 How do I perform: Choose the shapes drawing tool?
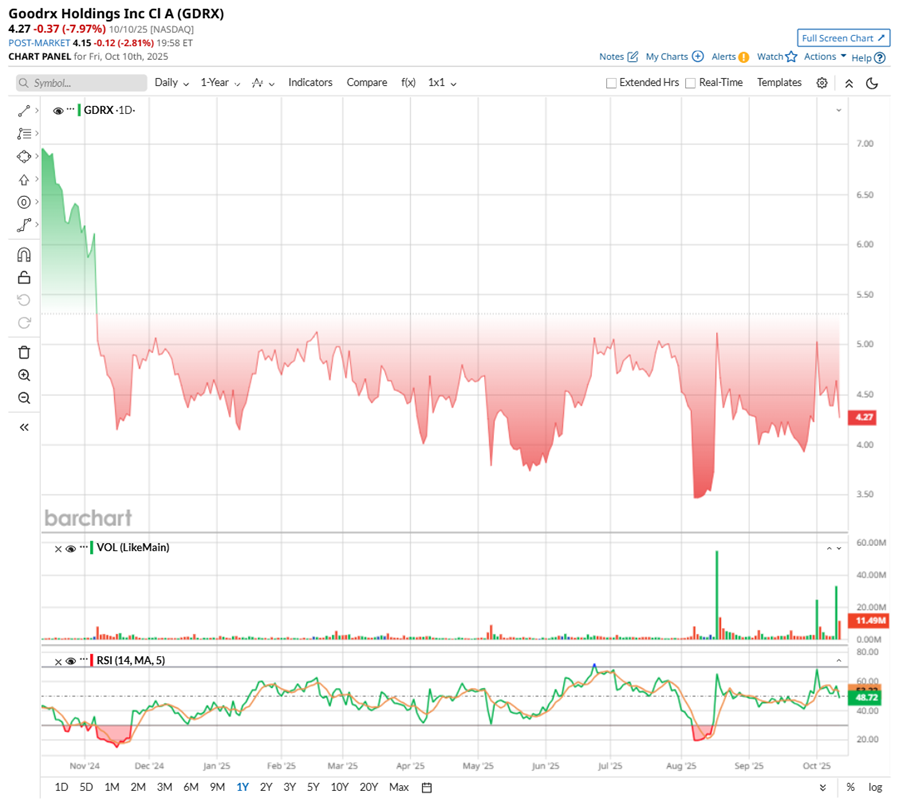pyautogui.click(x=24, y=157)
